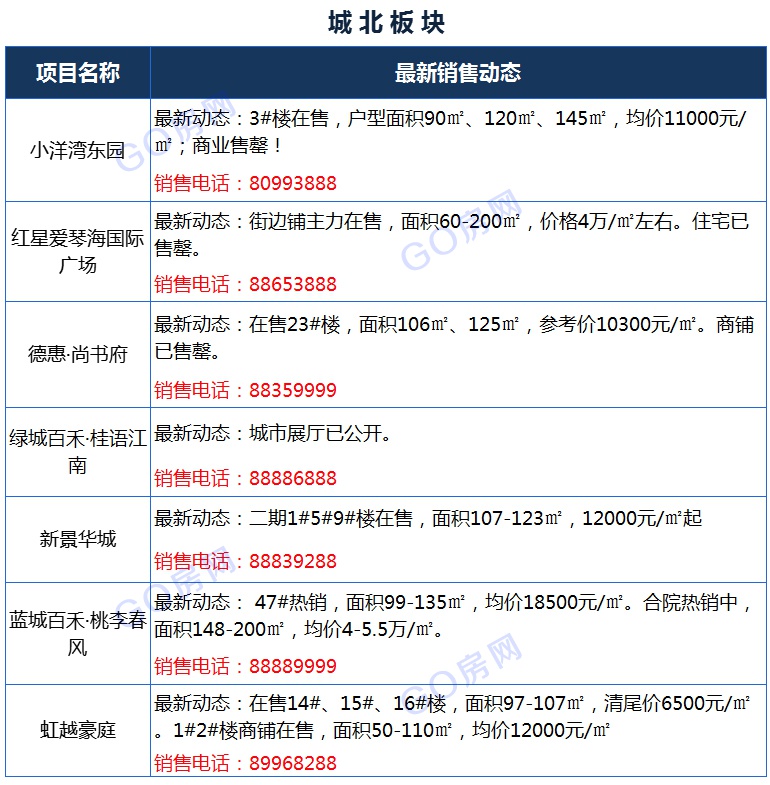The height and width of the screenshot is (785, 770).
Task: Select the 新景华城 project name cell
Action: (78, 539)
